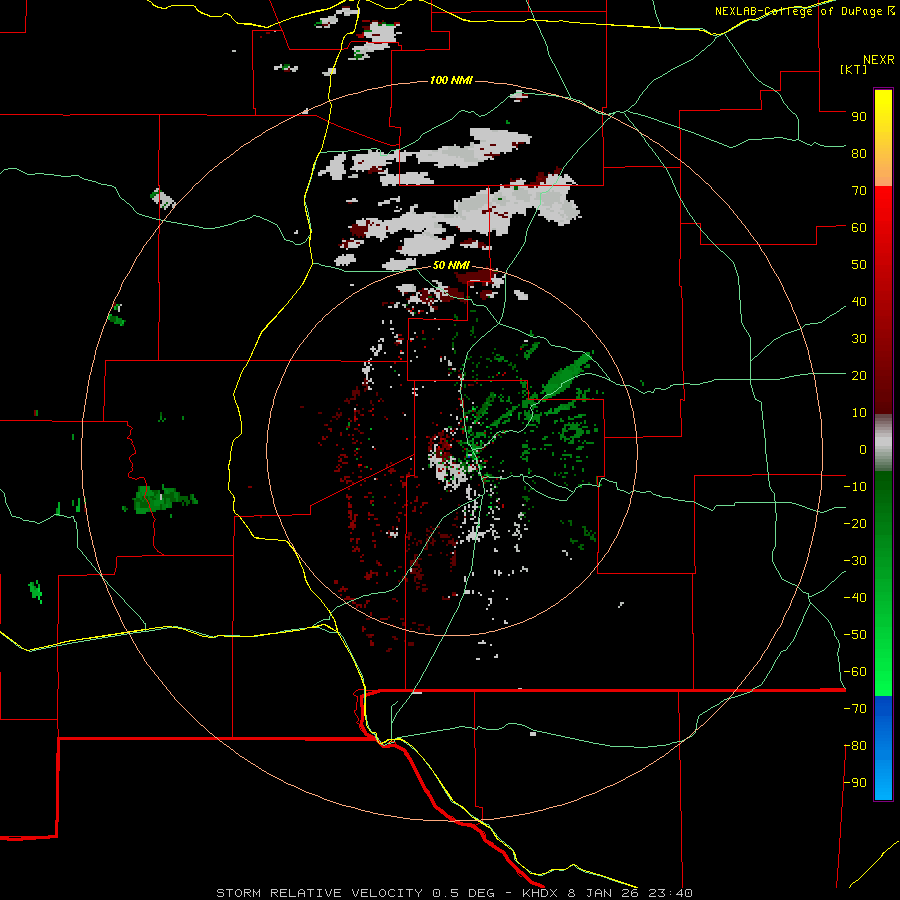Image resolution: width=900 pixels, height=900 pixels.
Task: Click the -60 scale value
Action: 855,672
